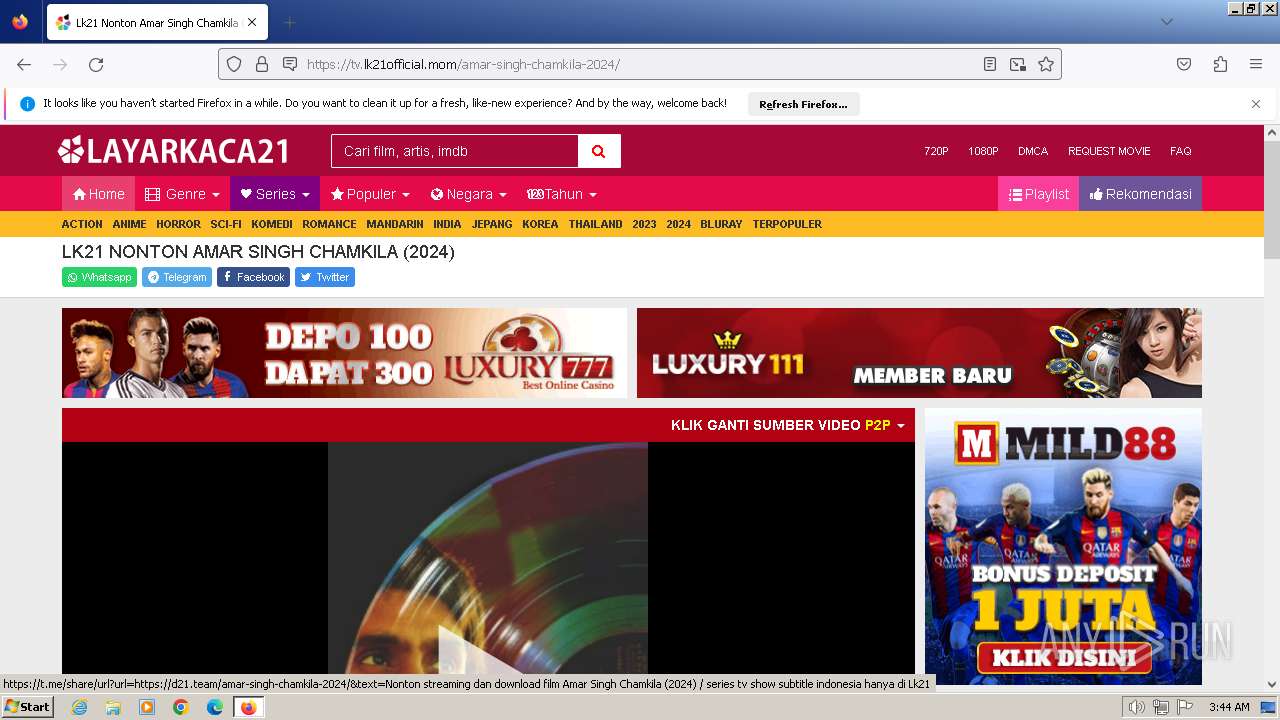
Task: Open the Luxury111 Member Baru banner
Action: 919,353
